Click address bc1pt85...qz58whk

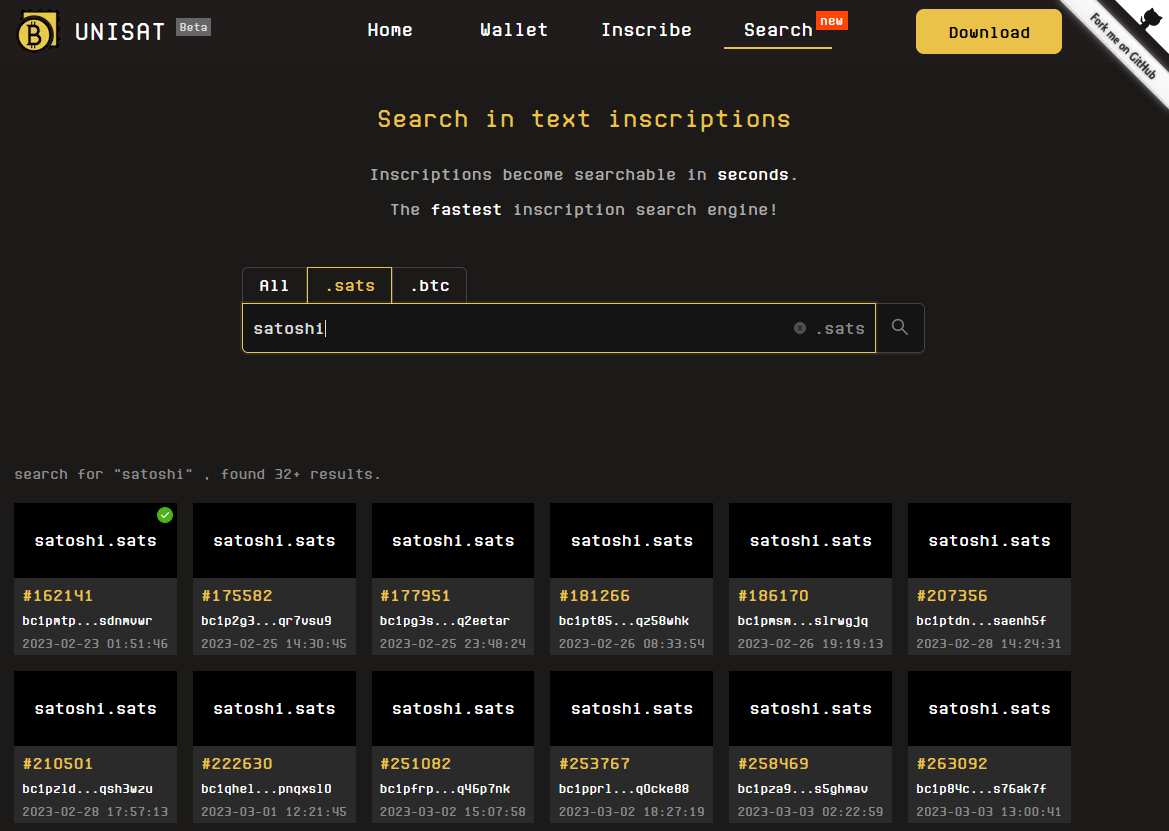tap(624, 621)
